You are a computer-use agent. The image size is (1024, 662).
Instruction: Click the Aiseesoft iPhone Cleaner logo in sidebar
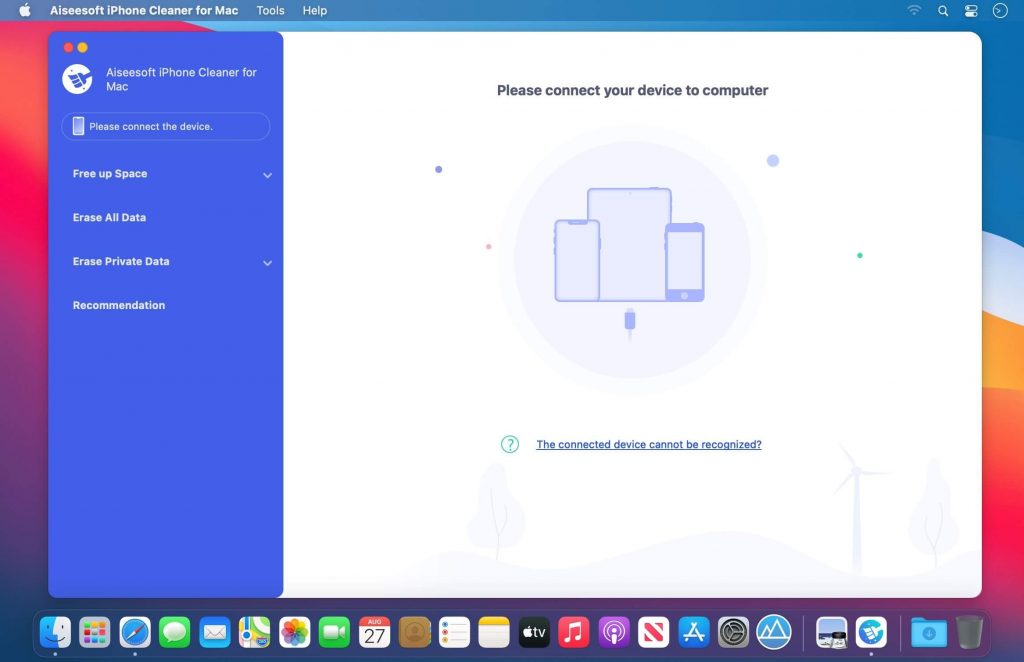click(x=78, y=79)
